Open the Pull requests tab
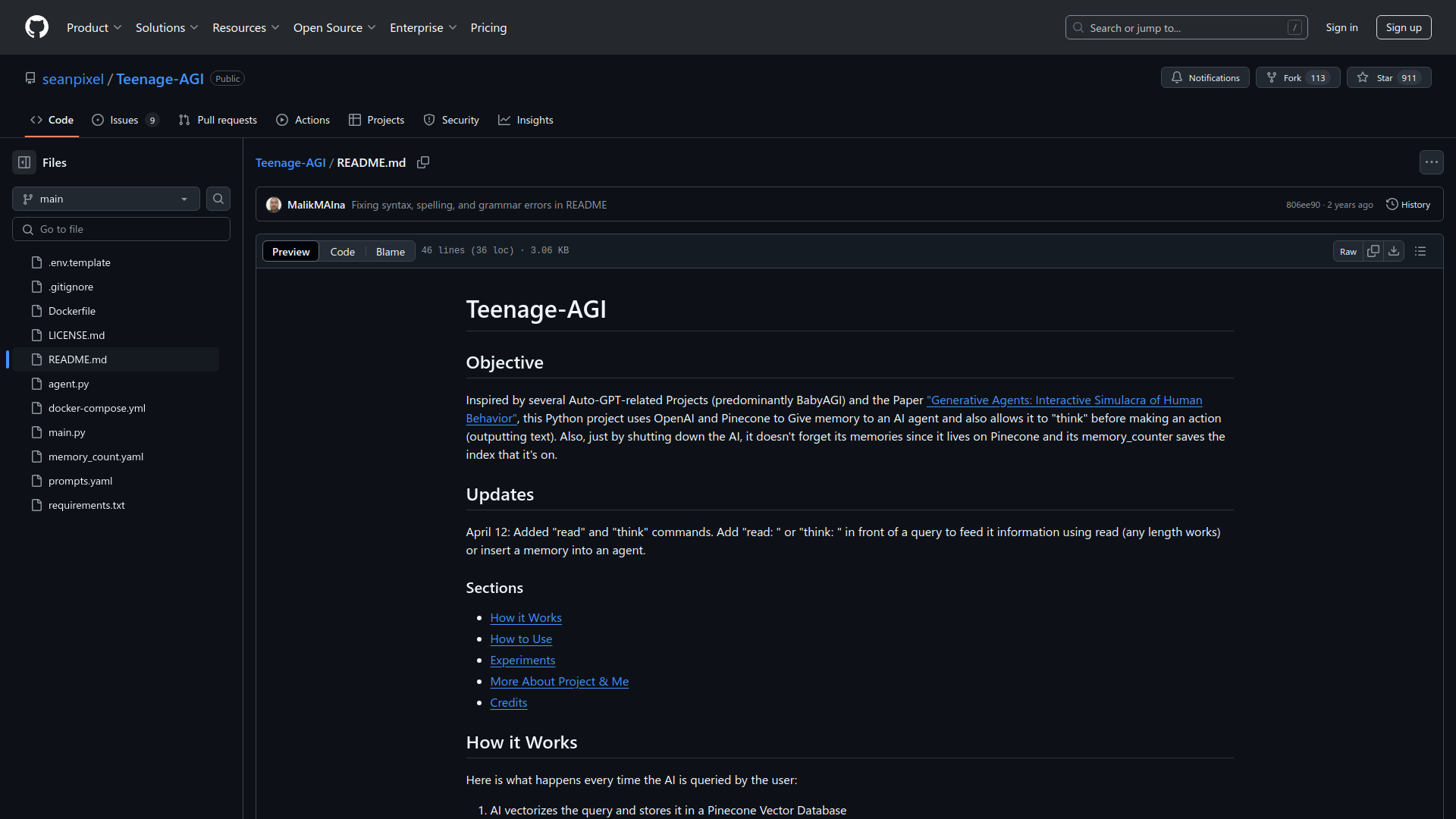 pos(218,120)
